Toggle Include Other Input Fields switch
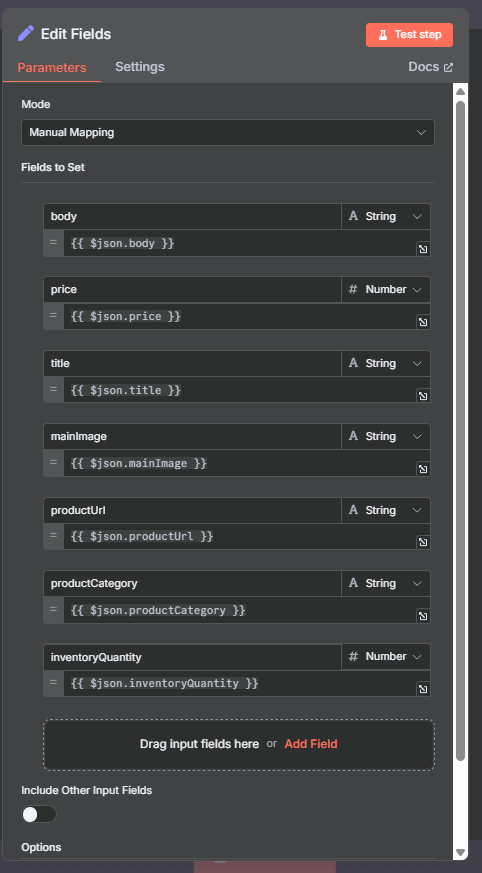This screenshot has width=482, height=873. [x=39, y=814]
